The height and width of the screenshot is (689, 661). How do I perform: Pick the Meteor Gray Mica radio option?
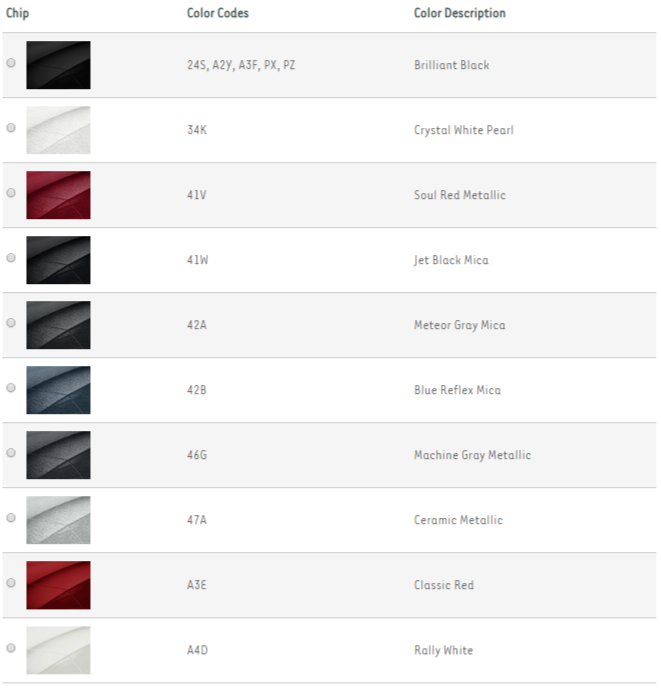[11, 323]
